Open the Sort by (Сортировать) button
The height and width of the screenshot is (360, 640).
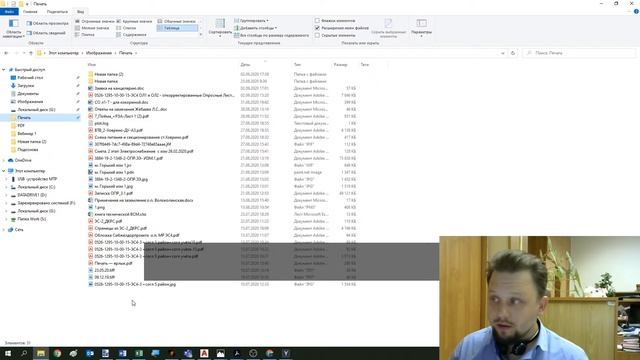pyautogui.click(x=220, y=28)
